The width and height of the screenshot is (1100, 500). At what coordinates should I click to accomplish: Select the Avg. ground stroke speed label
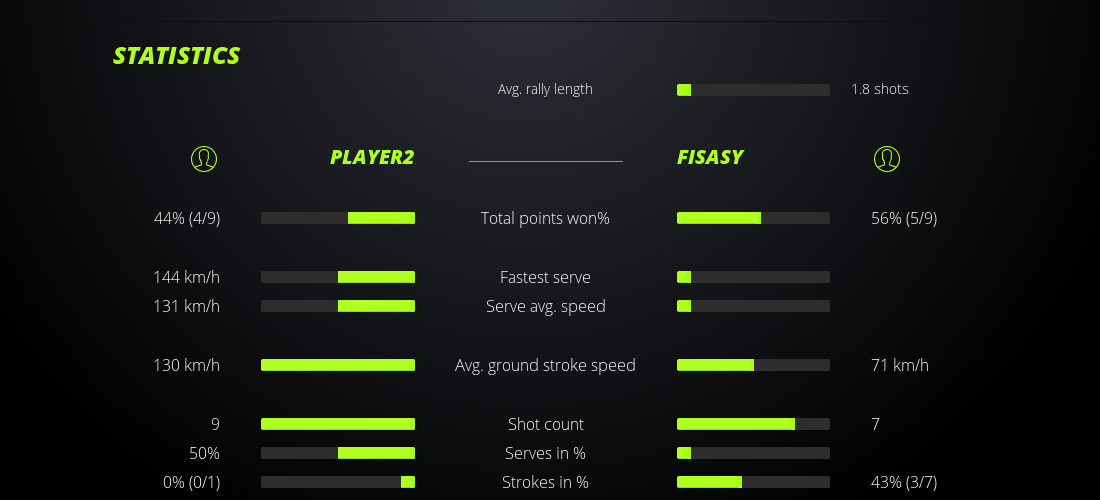pyautogui.click(x=545, y=365)
